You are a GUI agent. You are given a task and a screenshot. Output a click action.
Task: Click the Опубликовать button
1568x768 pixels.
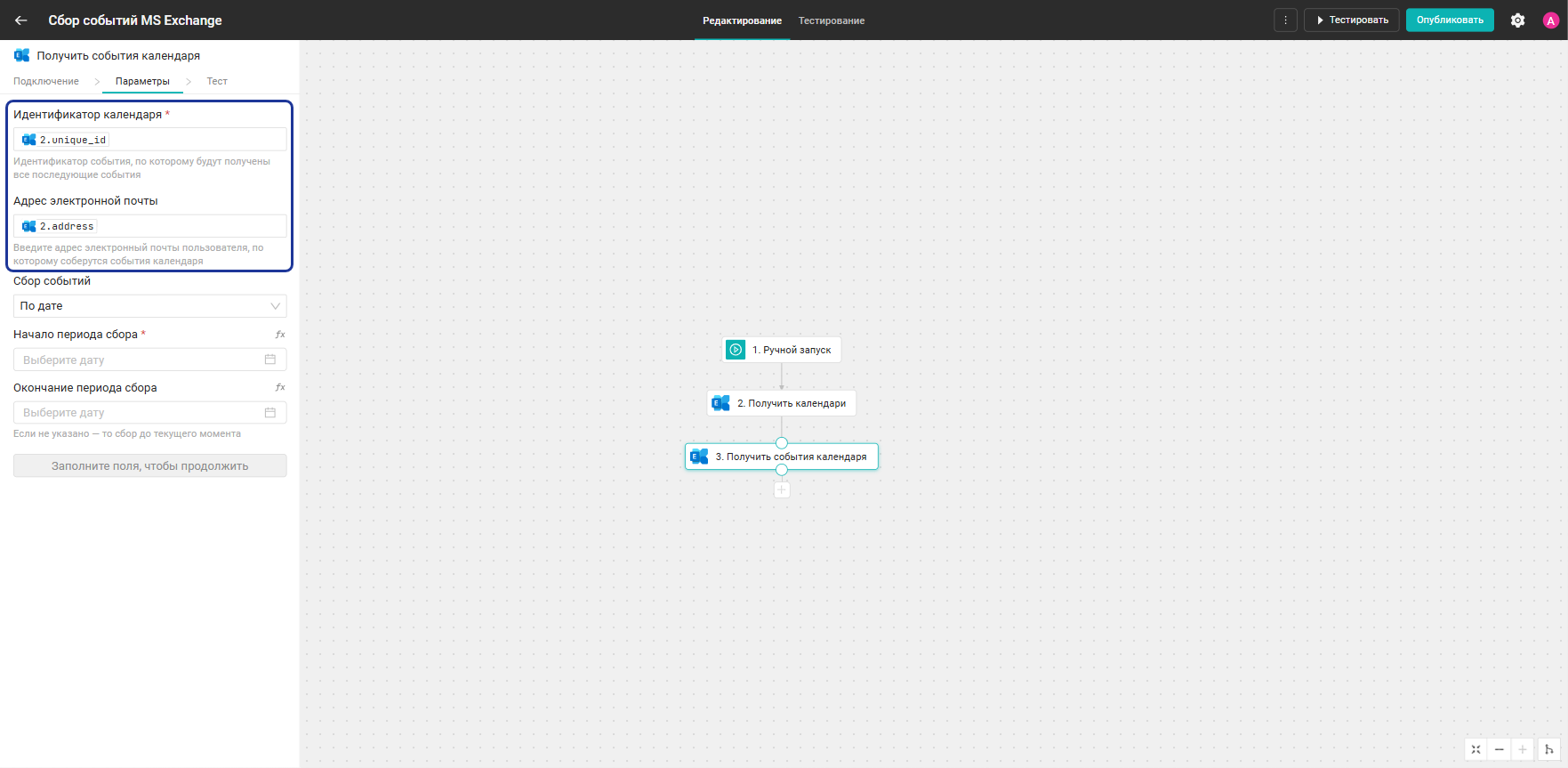pos(1450,20)
